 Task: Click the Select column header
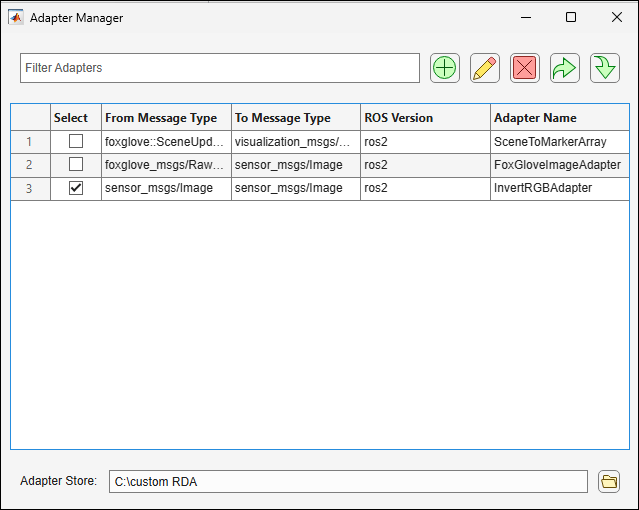[x=76, y=117]
